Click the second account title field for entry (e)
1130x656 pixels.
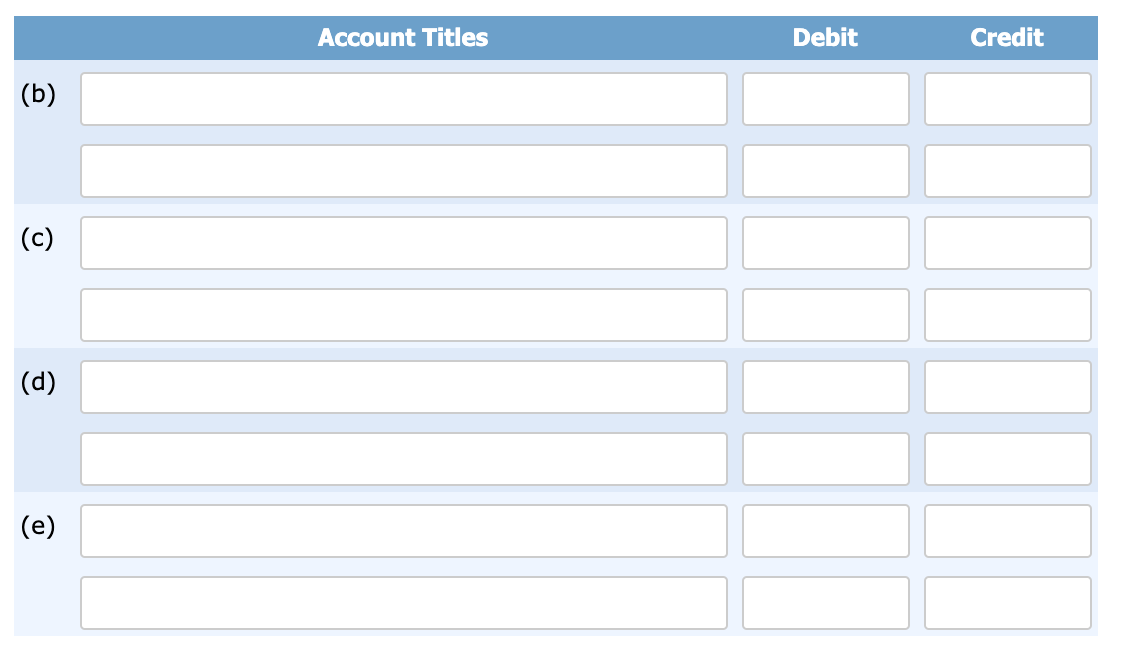coord(403,602)
